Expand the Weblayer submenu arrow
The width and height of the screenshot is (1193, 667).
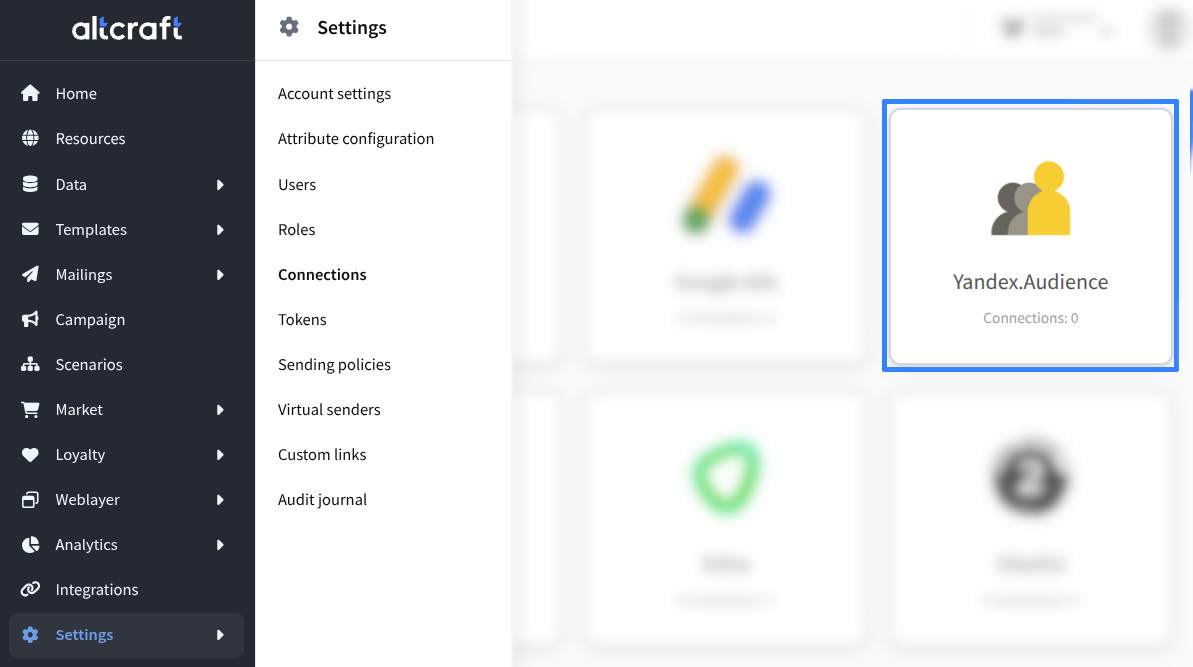tap(220, 500)
